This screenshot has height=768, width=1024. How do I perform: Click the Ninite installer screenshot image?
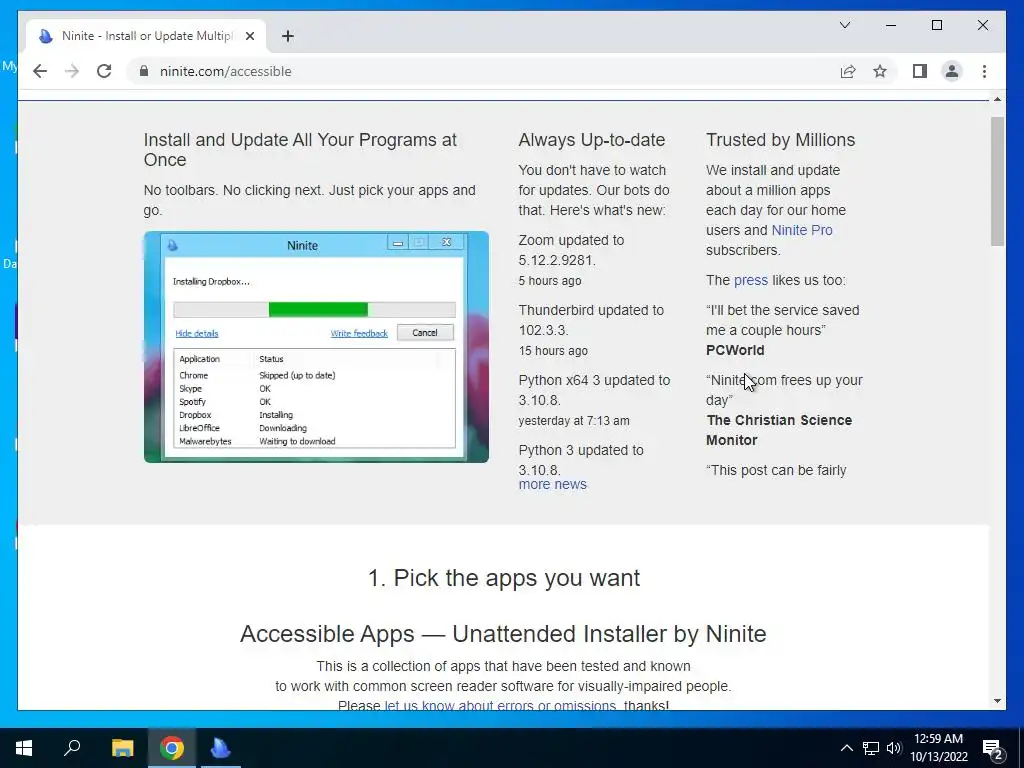[316, 347]
